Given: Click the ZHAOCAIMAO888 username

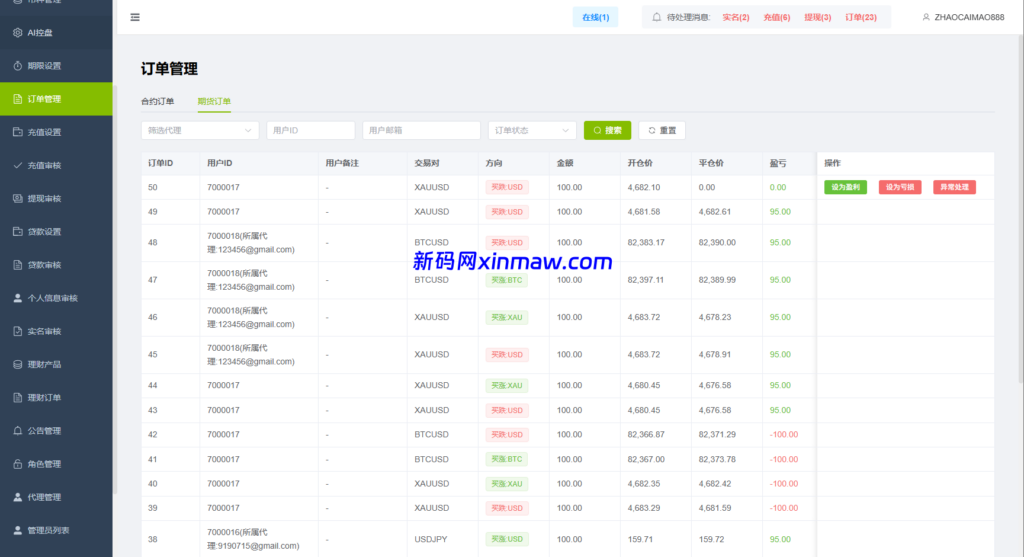Looking at the screenshot, I should click(x=969, y=17).
